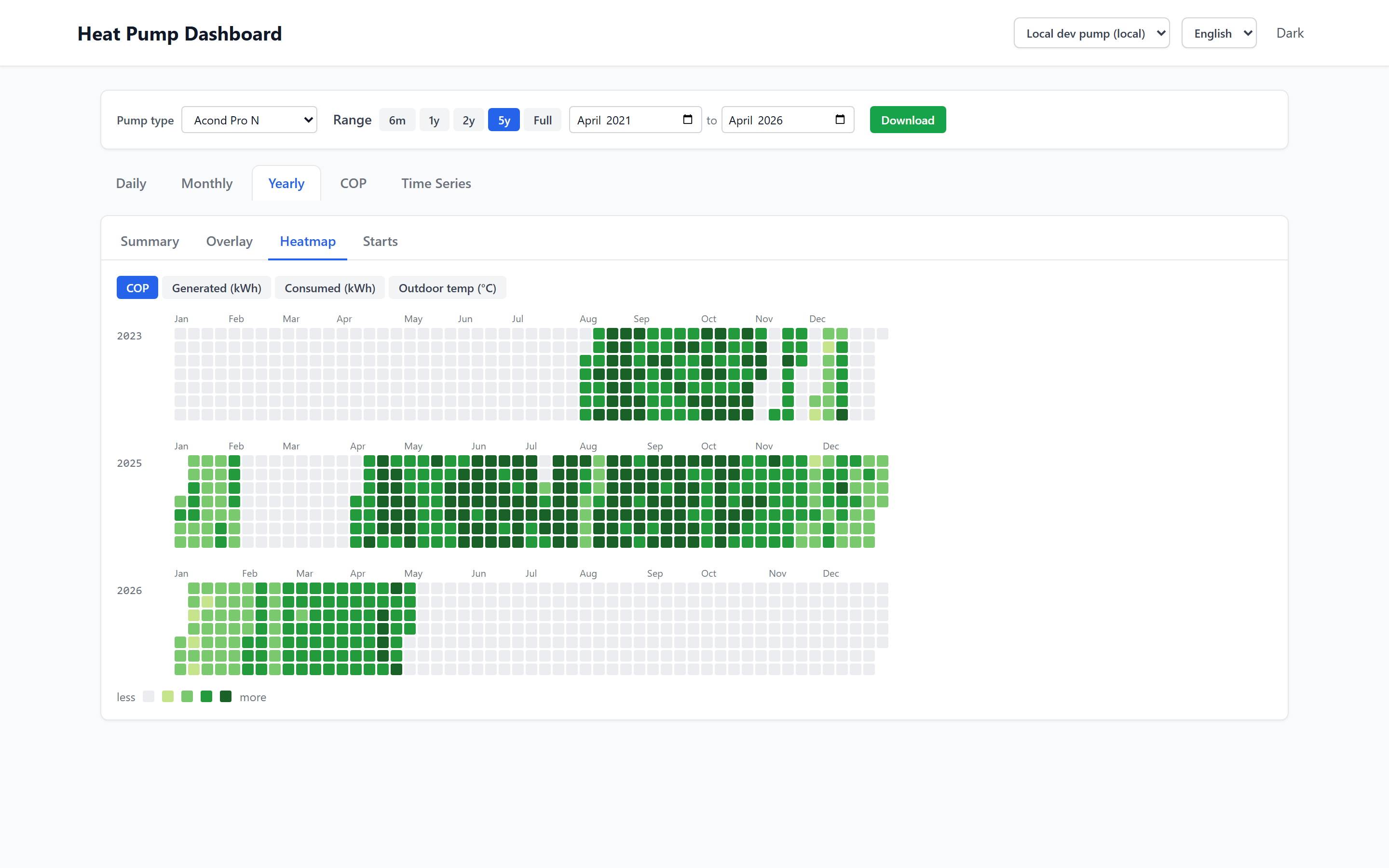Image resolution: width=1389 pixels, height=868 pixels.
Task: Click the lightest gray legend swatch
Action: click(x=148, y=696)
